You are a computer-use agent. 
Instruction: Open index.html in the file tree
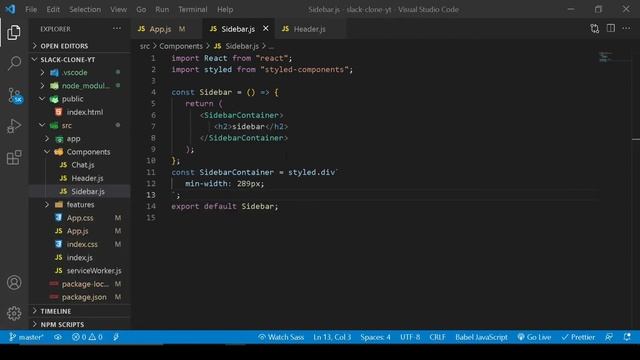point(80,112)
